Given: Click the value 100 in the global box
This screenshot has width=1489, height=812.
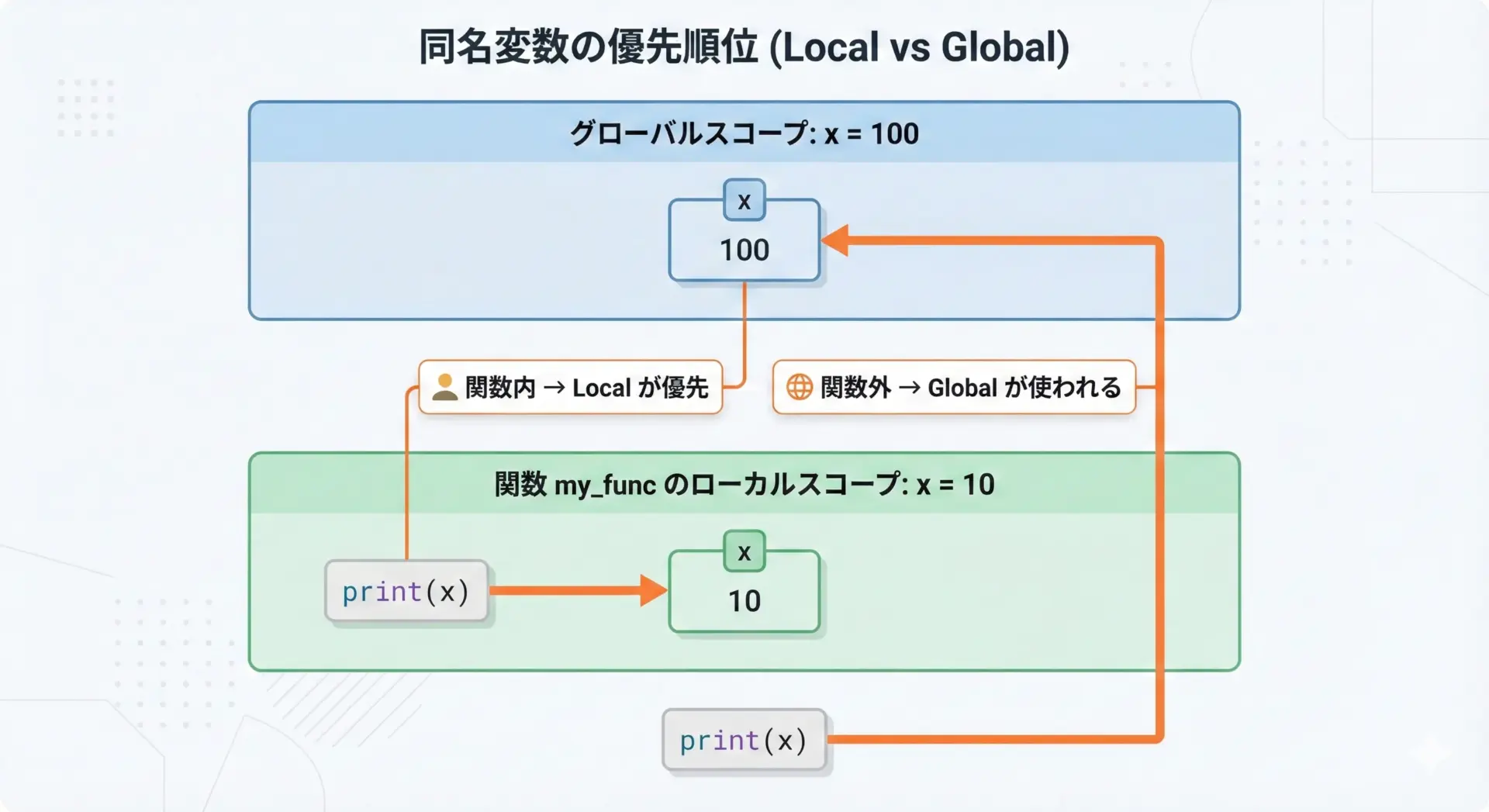Looking at the screenshot, I should (744, 251).
